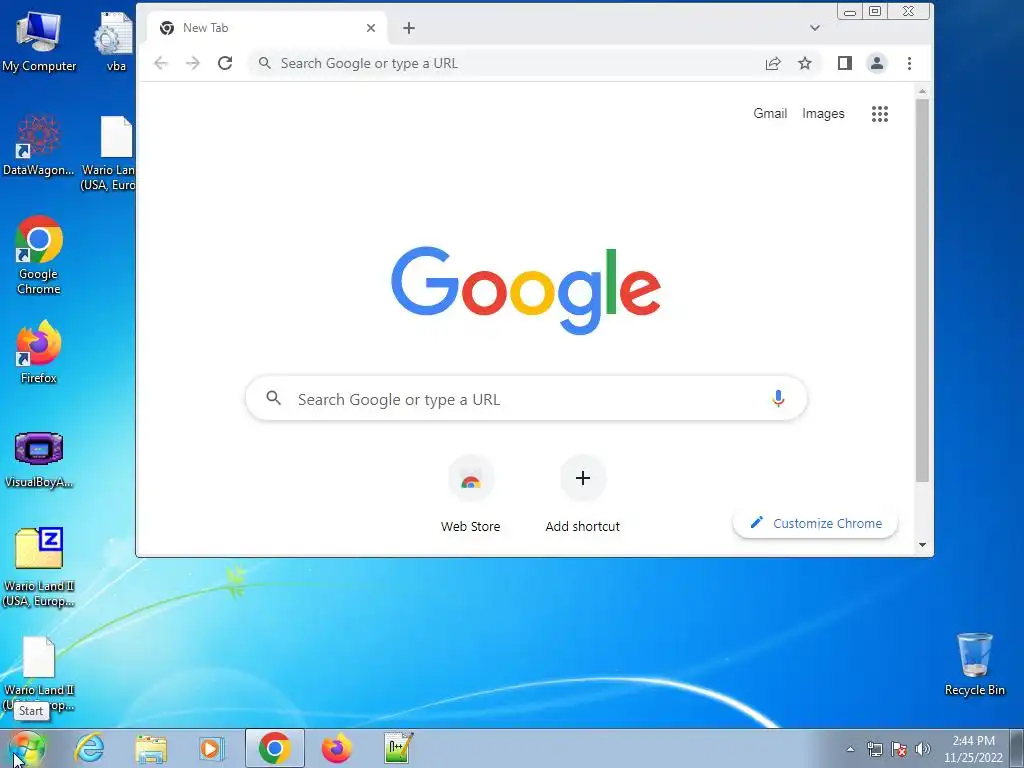Click the taskbar clock showing 2:44 PM
The width and height of the screenshot is (1024, 768).
click(x=973, y=749)
